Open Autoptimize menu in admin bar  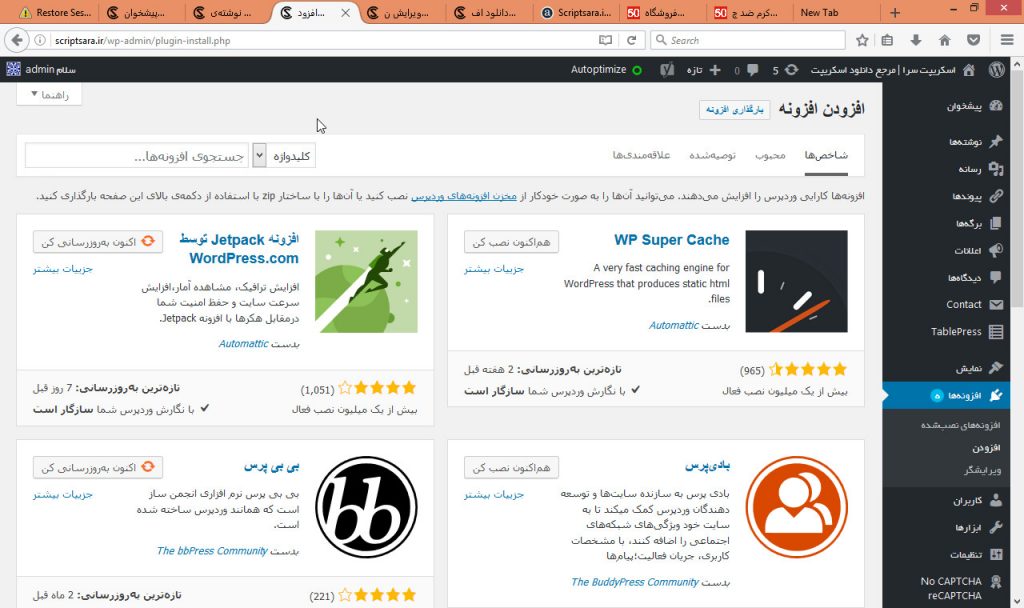[x=606, y=70]
